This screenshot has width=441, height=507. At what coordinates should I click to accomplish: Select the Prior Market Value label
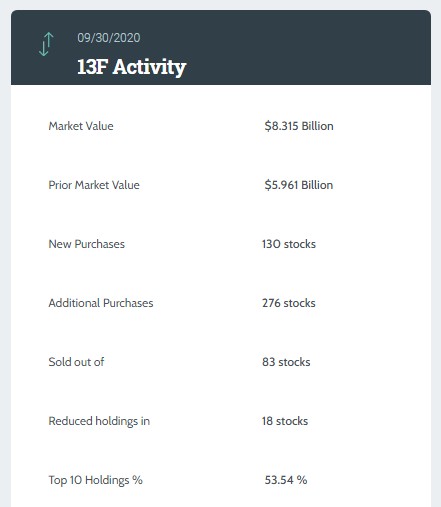click(94, 185)
